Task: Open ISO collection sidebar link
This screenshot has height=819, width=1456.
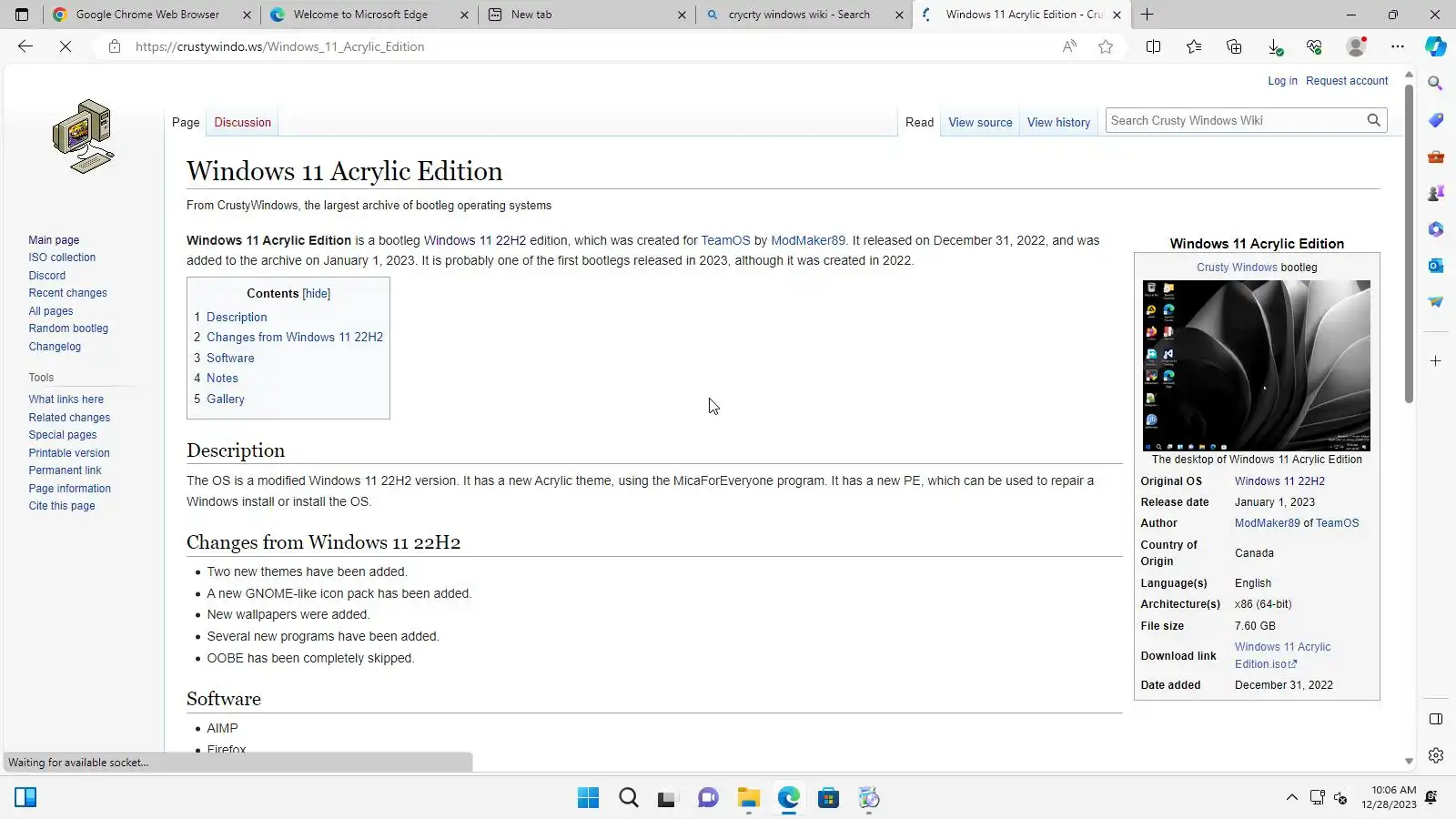Action: pyautogui.click(x=62, y=258)
